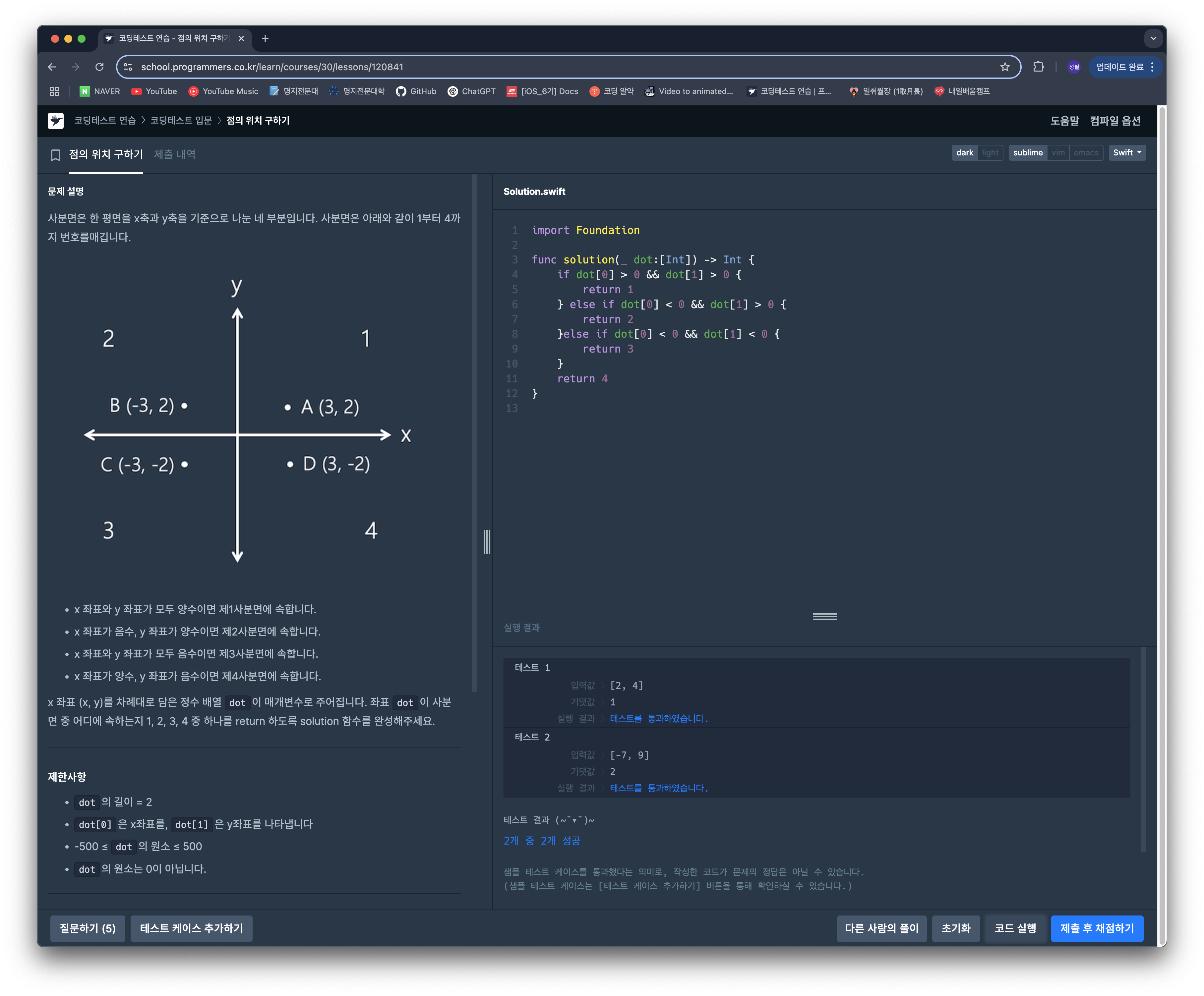Open the [iOS_6기] Docs bookmark
Screen dimensions: 1204x996
(x=542, y=91)
